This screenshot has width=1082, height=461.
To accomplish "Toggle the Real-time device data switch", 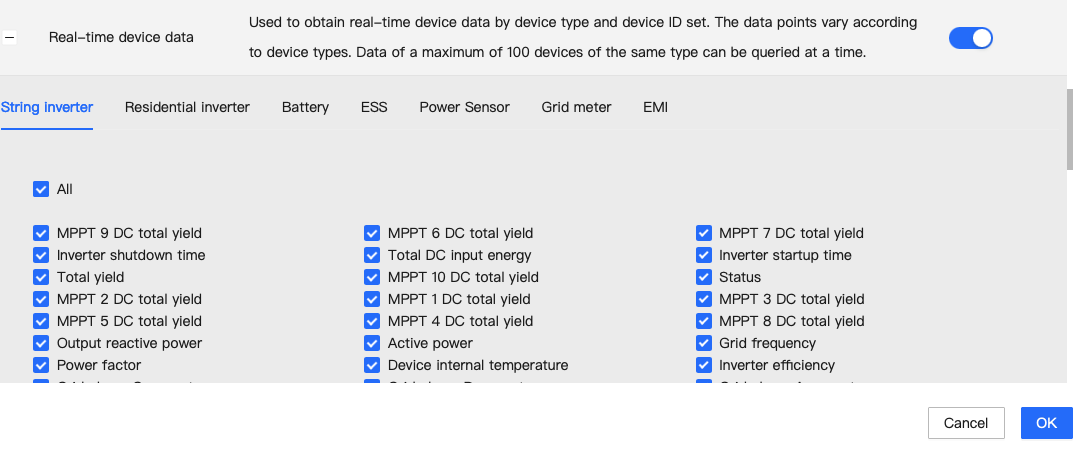I will [970, 38].
